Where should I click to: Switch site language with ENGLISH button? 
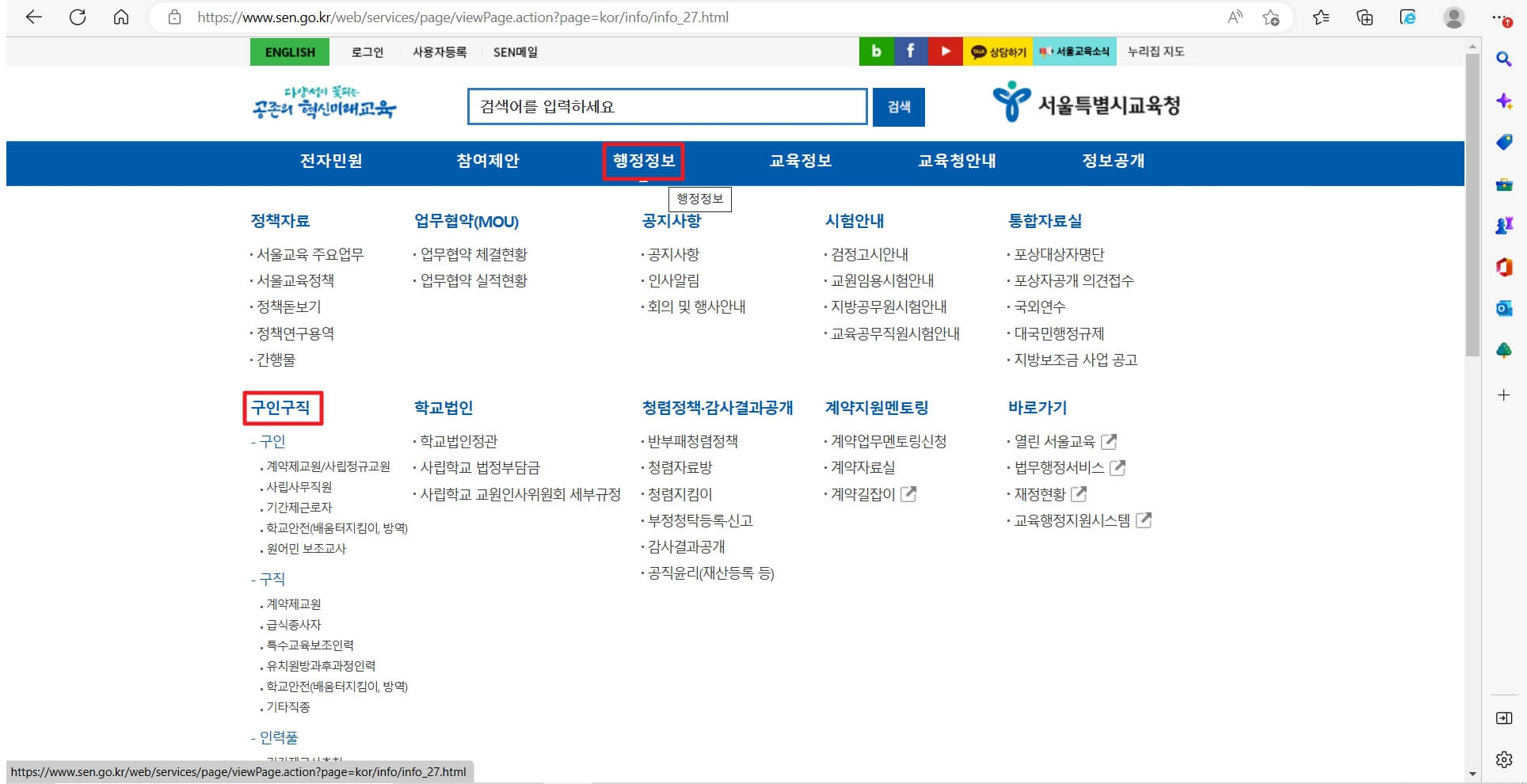[288, 51]
